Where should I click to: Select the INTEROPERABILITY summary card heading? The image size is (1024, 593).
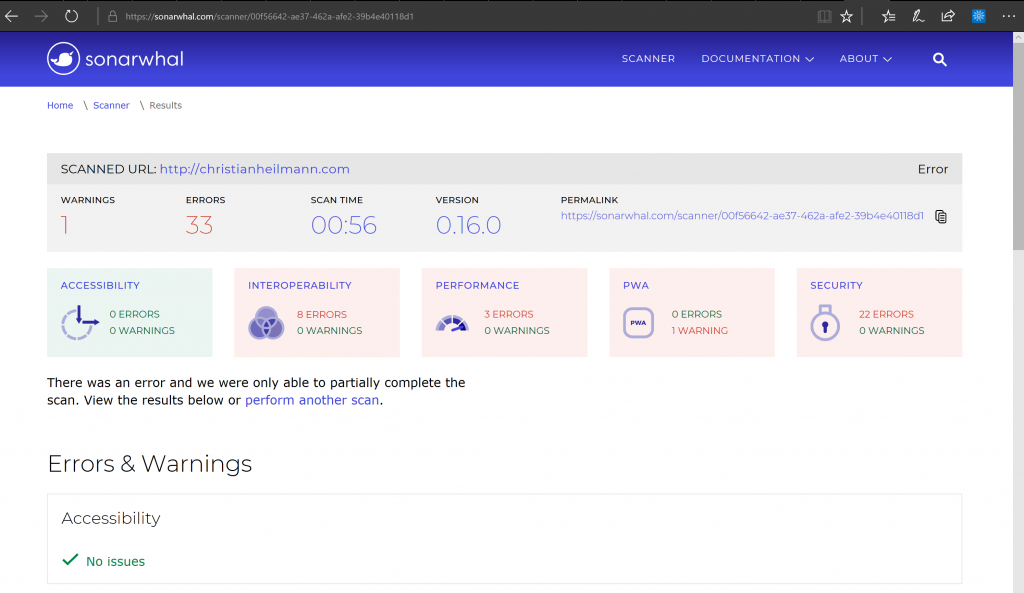[300, 285]
